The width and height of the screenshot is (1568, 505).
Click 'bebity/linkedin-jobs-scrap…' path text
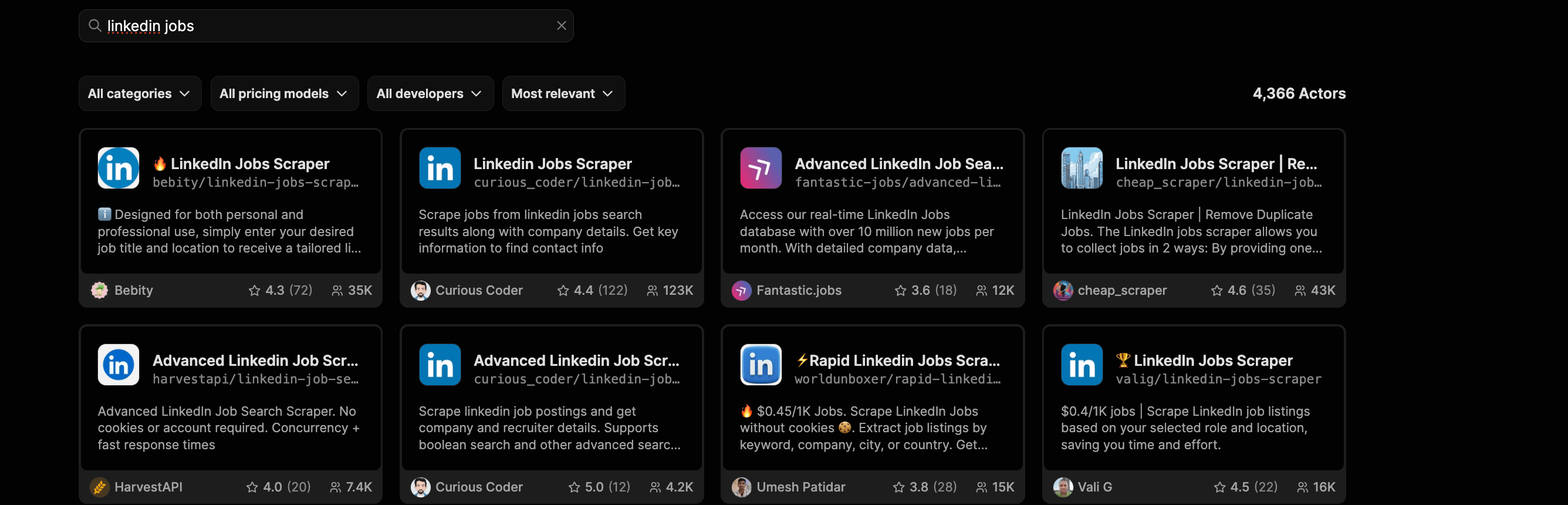click(x=255, y=182)
